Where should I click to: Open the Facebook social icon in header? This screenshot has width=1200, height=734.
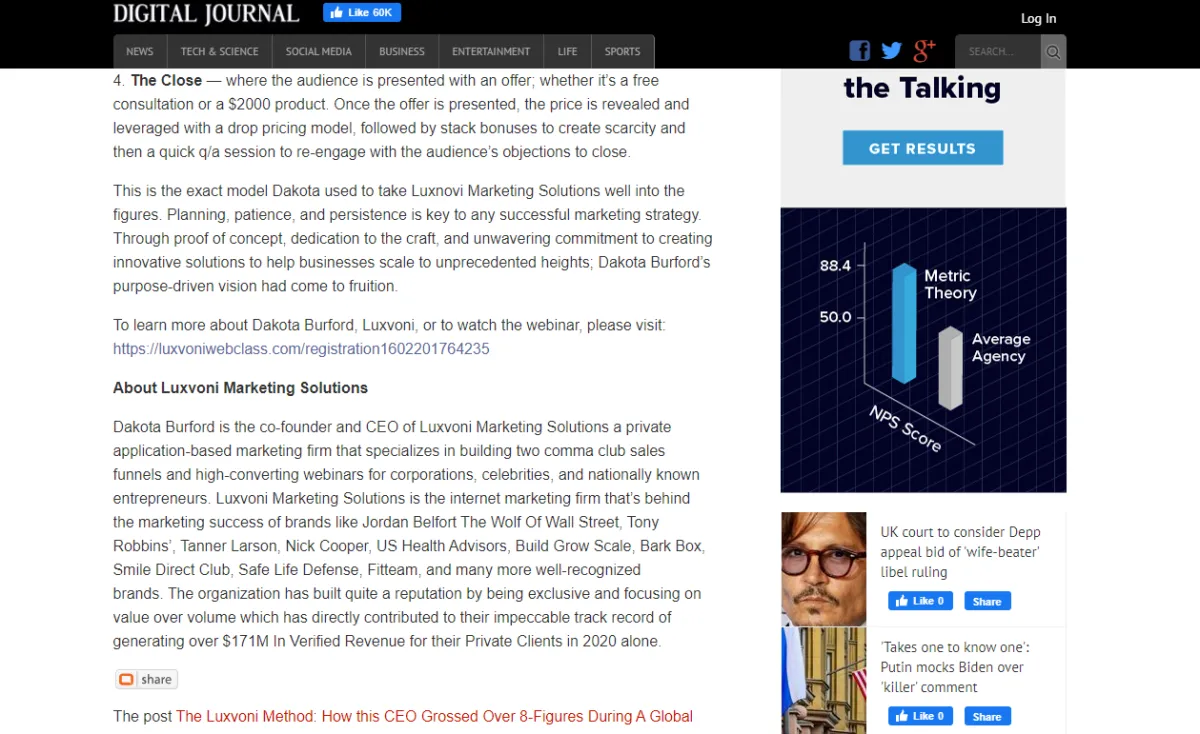pyautogui.click(x=860, y=51)
